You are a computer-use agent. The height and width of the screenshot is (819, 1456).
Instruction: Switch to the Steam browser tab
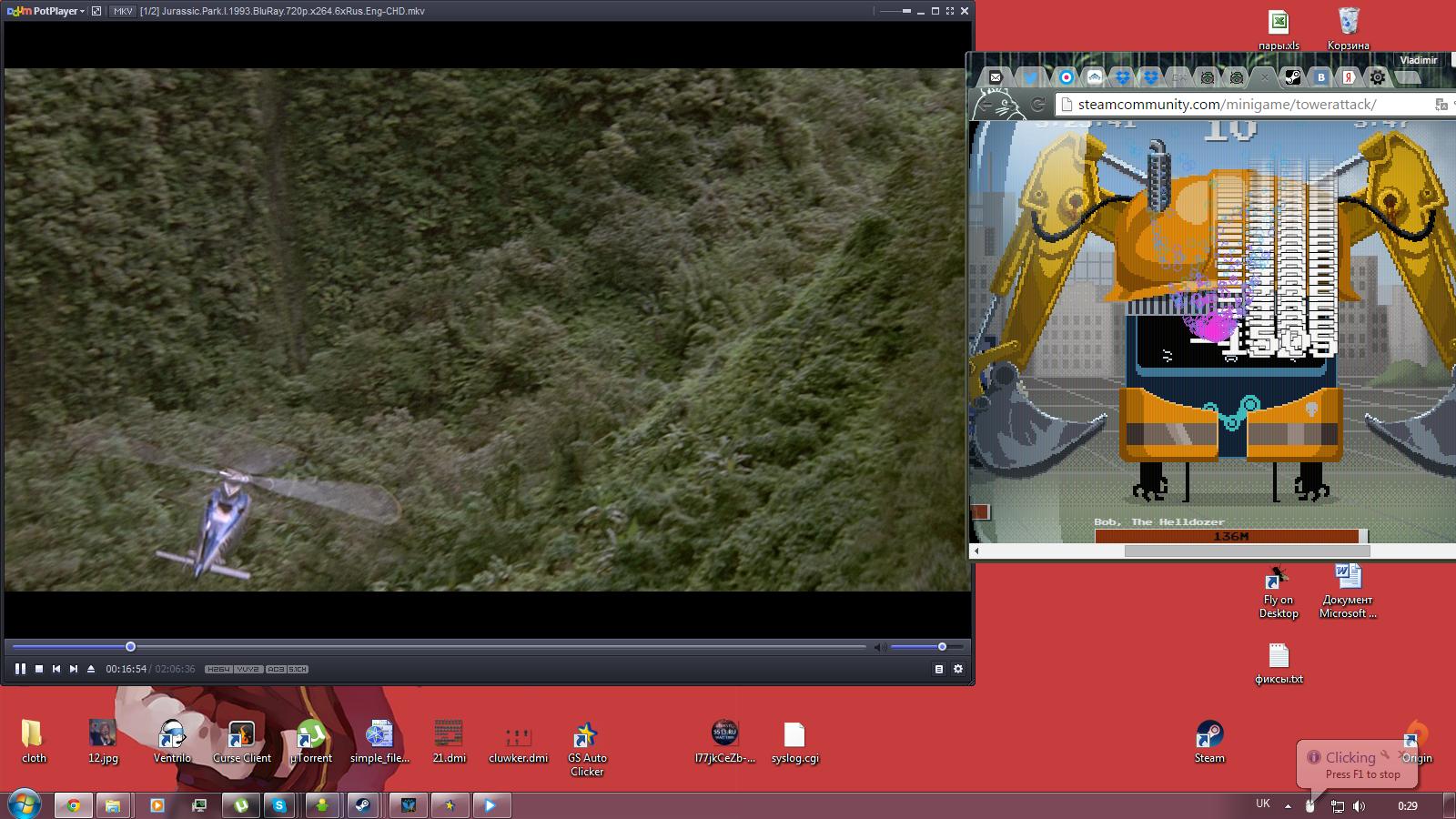1292,77
